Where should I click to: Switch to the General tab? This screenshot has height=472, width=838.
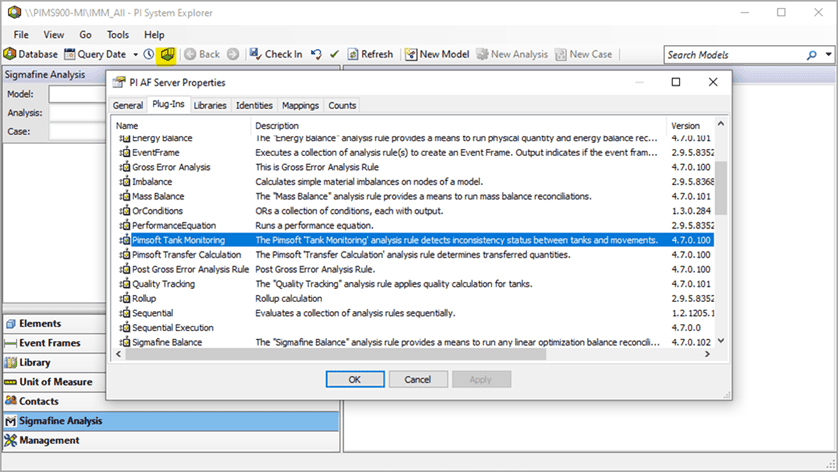[x=128, y=105]
